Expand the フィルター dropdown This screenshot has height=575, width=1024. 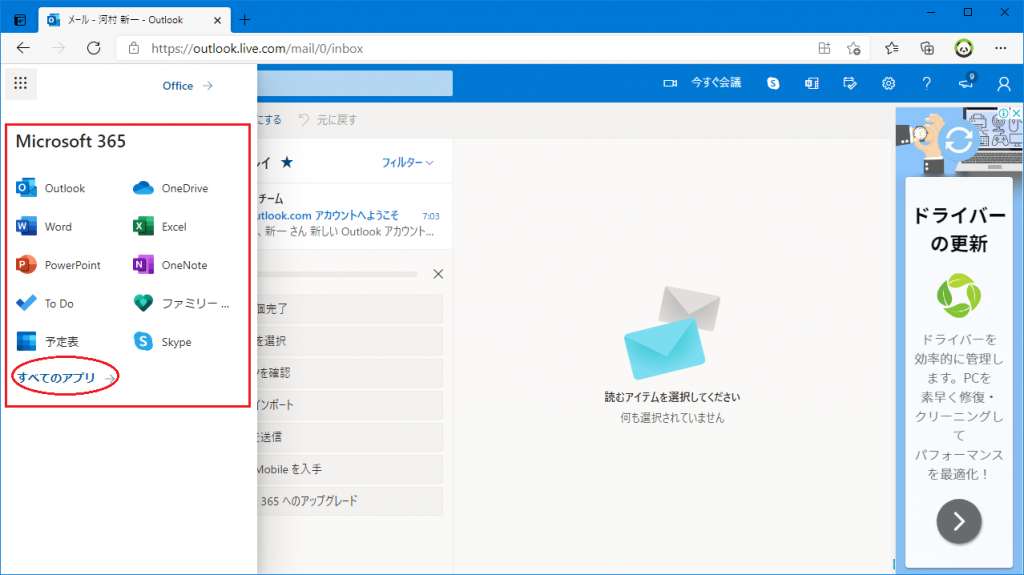pos(408,162)
